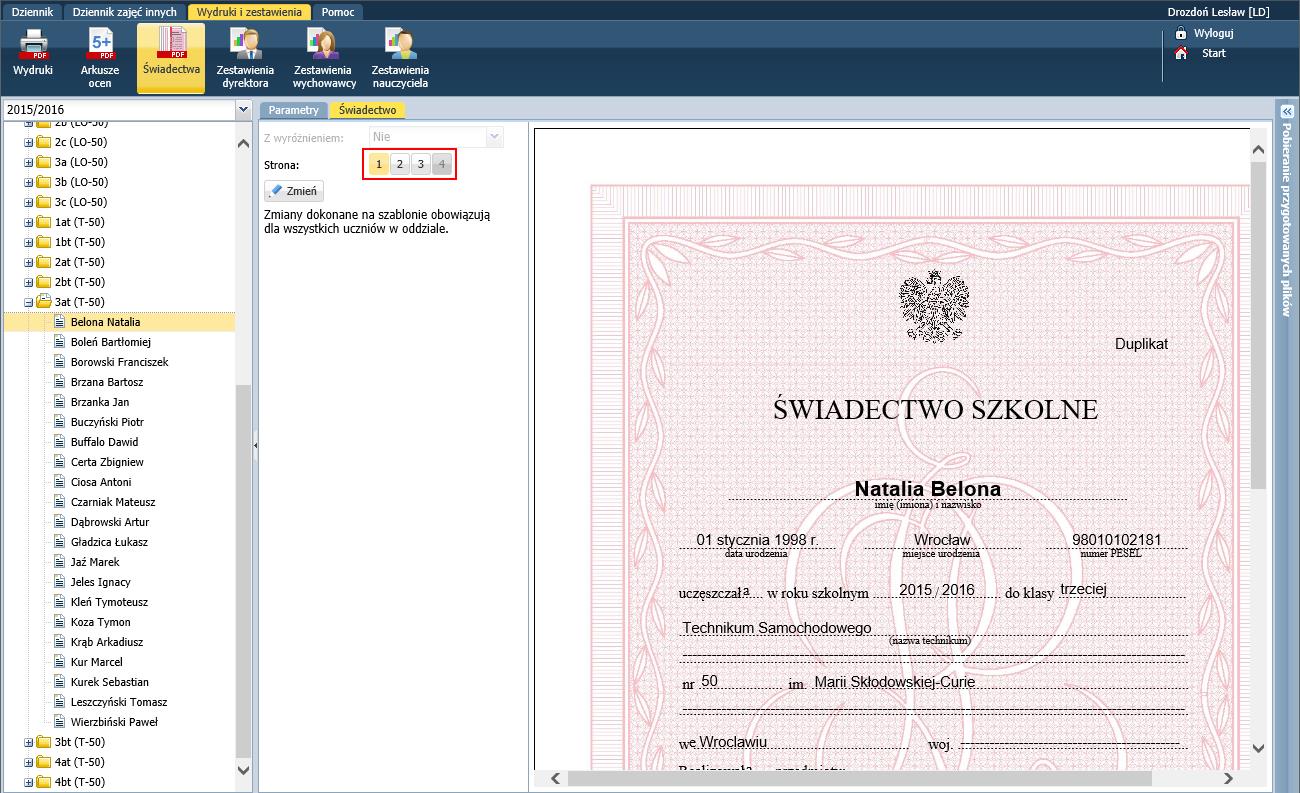Select student Gładzica Łukasz

[x=109, y=542]
